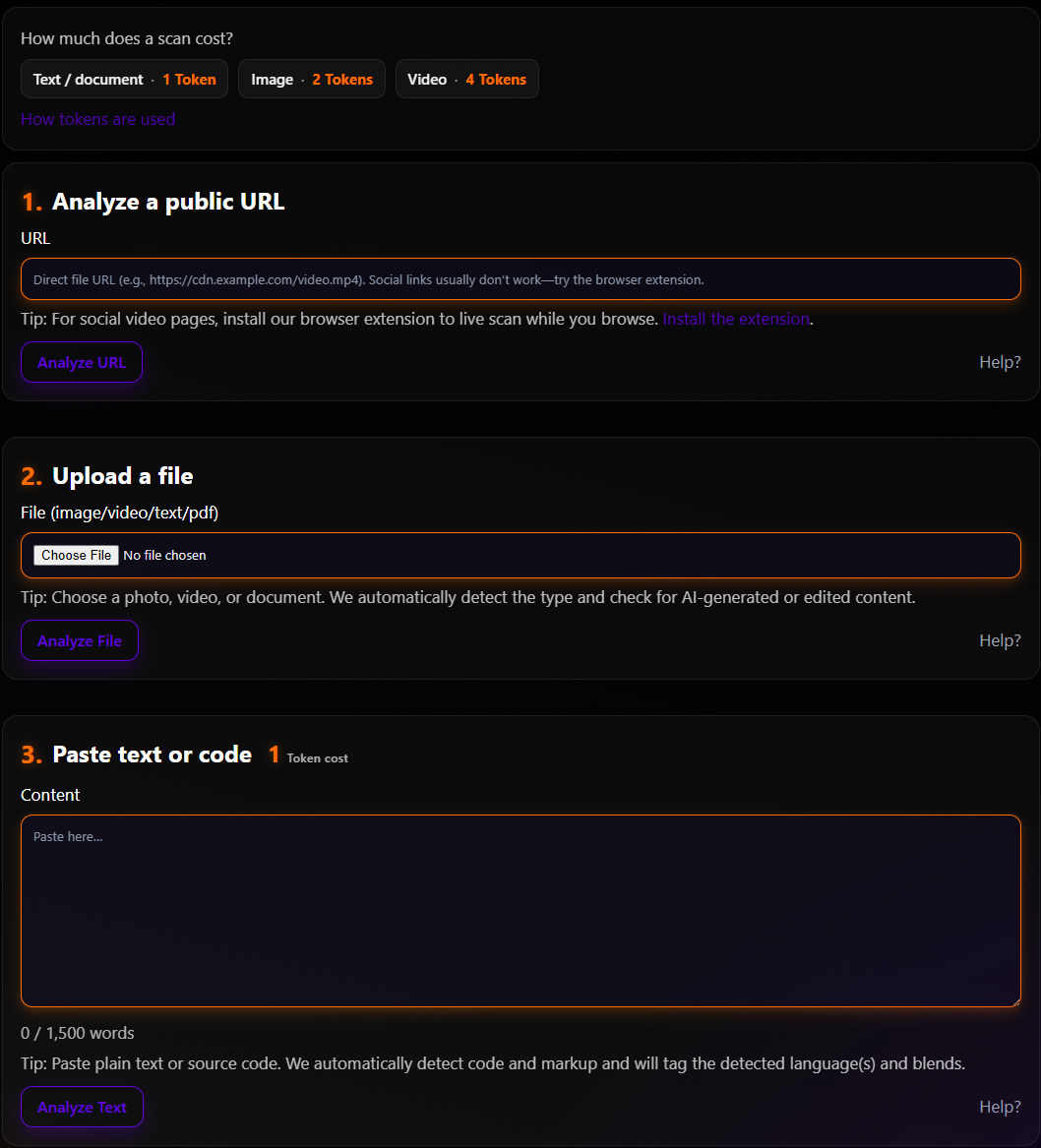Open Help for the Analyze URL section
Image resolution: width=1041 pixels, height=1148 pixels.
(999, 362)
